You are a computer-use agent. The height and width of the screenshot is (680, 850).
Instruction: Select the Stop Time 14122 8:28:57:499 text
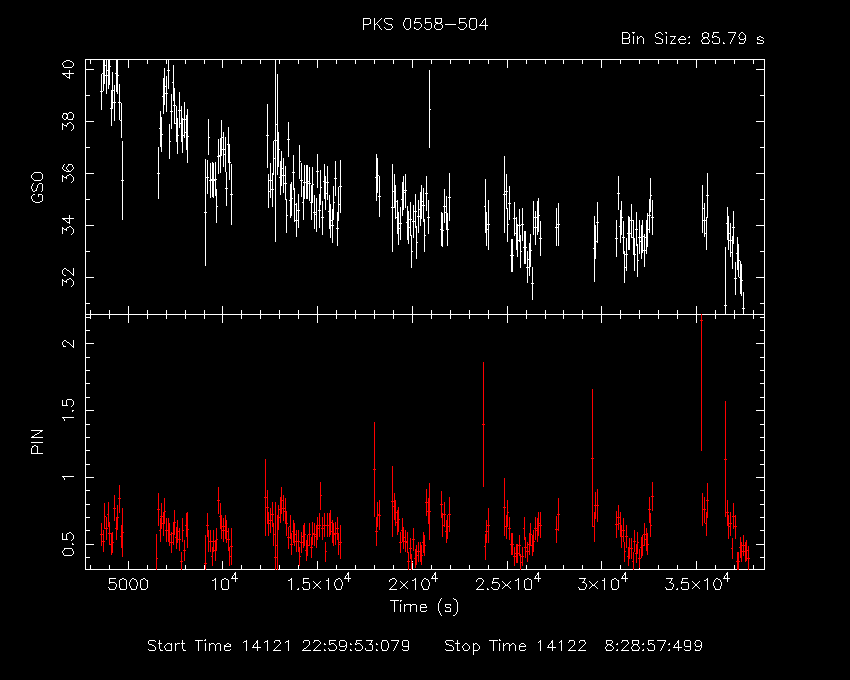pos(574,646)
